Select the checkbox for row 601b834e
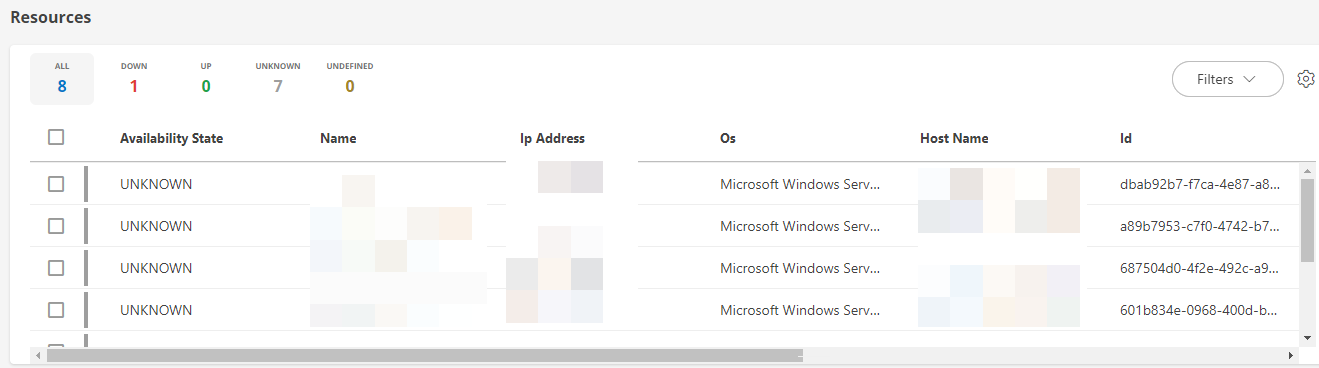The height and width of the screenshot is (368, 1319). (x=56, y=310)
